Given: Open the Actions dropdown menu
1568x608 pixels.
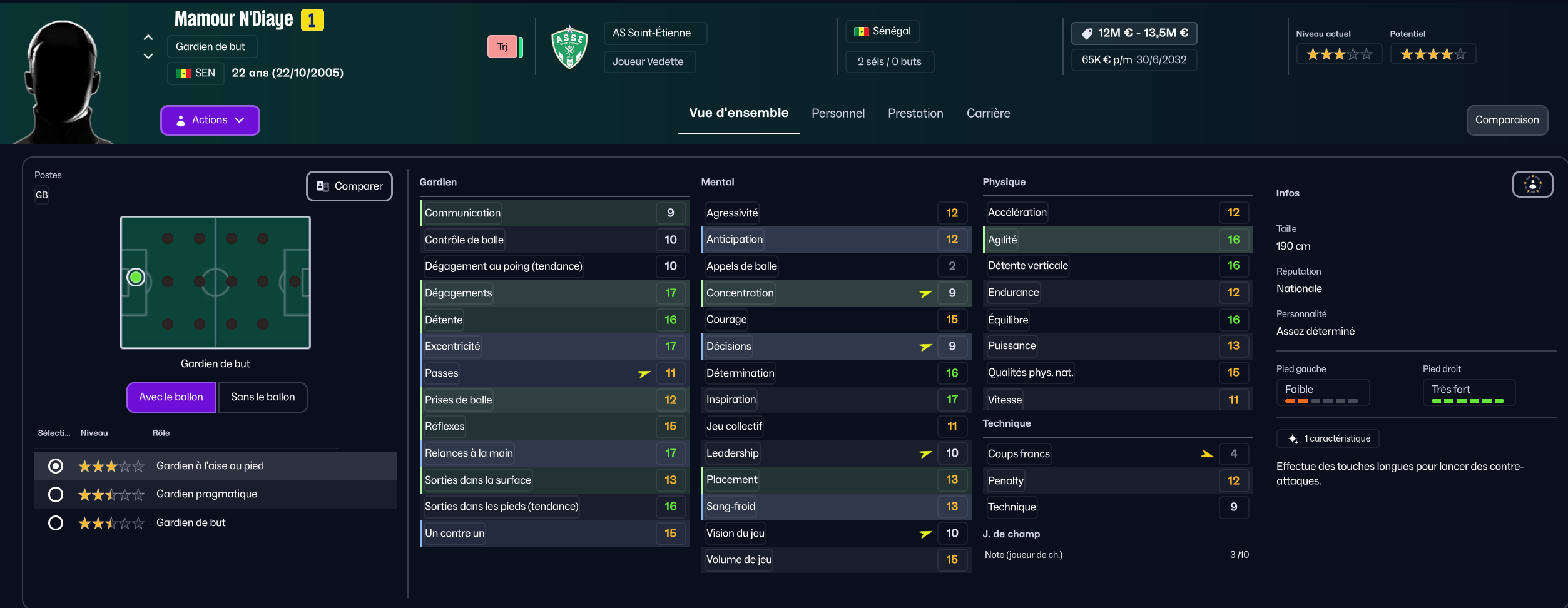Looking at the screenshot, I should (210, 120).
